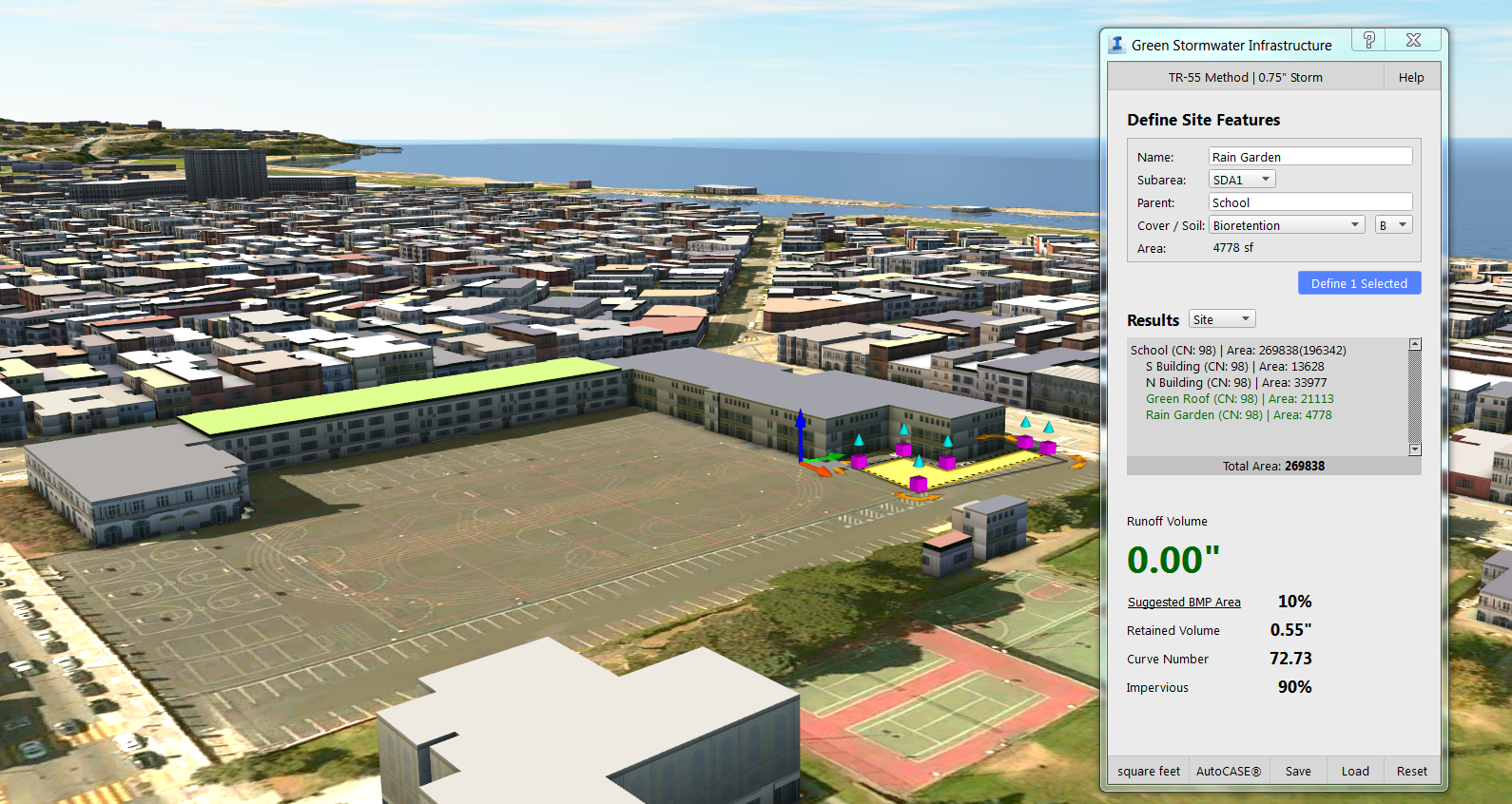Screen dimensions: 1512x804
Task: Select the School (CN: 98) results row
Action: point(1238,350)
